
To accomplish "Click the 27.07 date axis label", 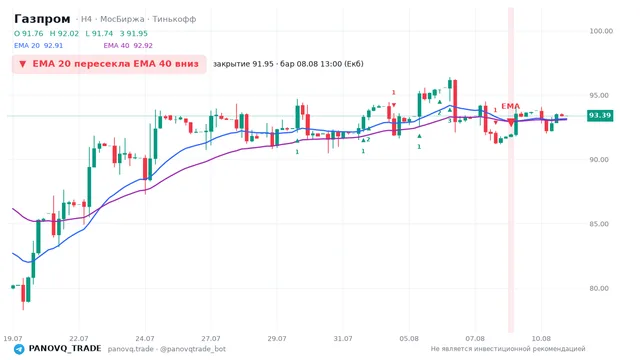I will pos(211,338).
